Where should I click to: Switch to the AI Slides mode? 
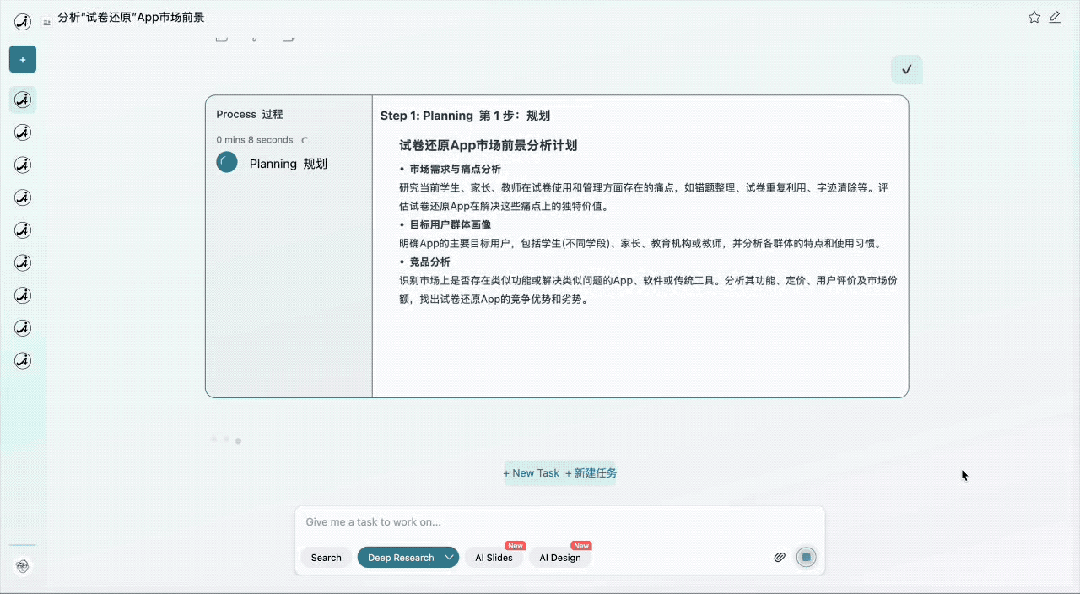point(493,557)
